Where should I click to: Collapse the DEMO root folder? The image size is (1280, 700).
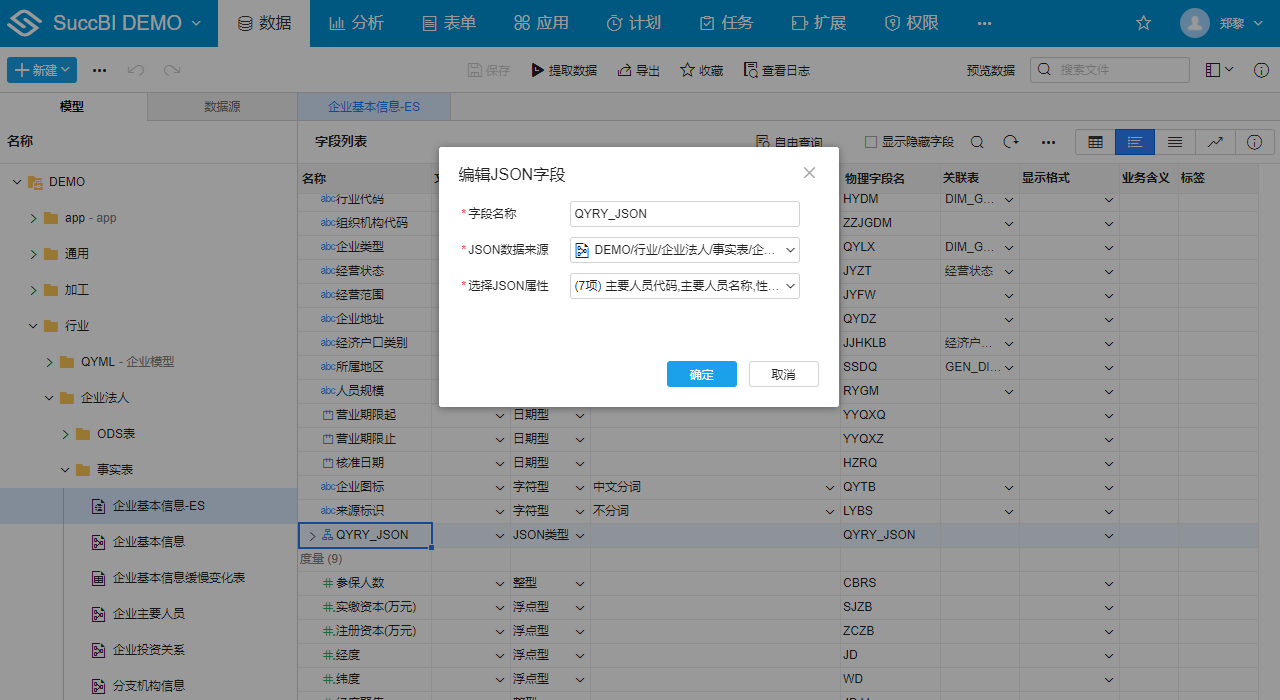click(17, 182)
